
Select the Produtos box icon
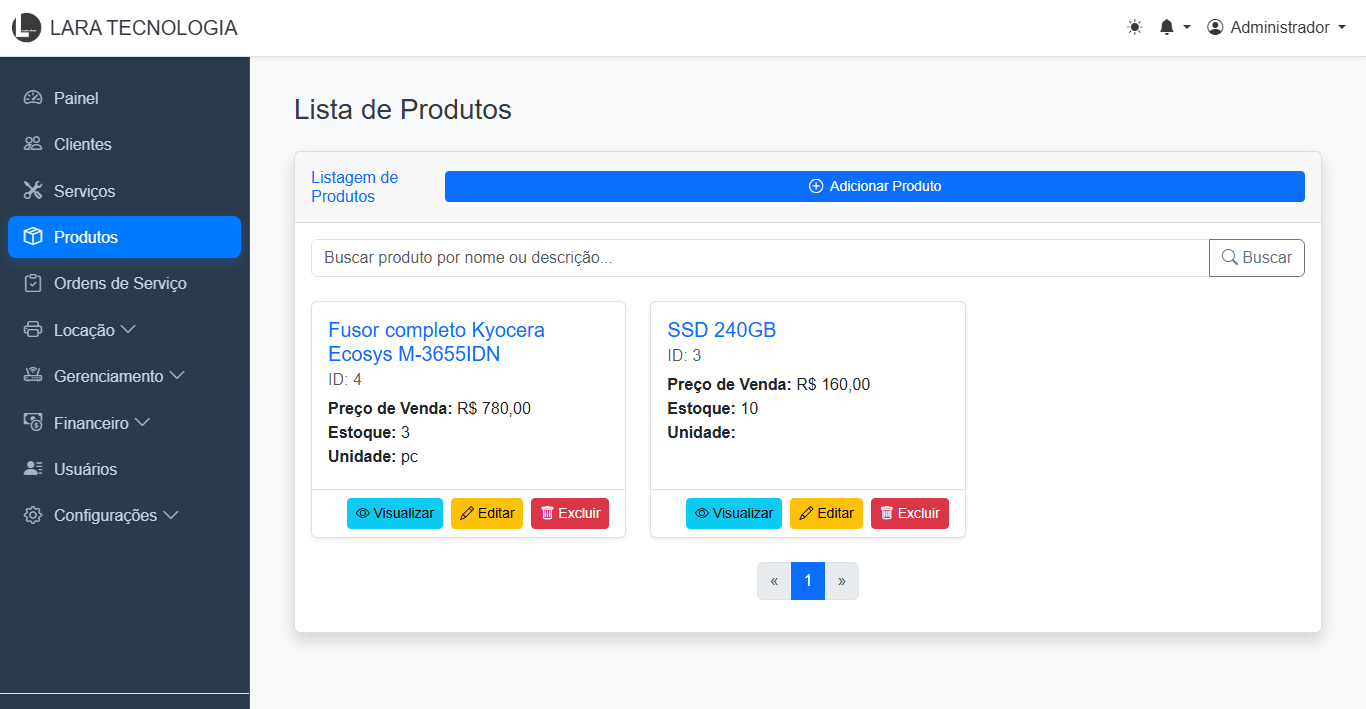point(33,236)
